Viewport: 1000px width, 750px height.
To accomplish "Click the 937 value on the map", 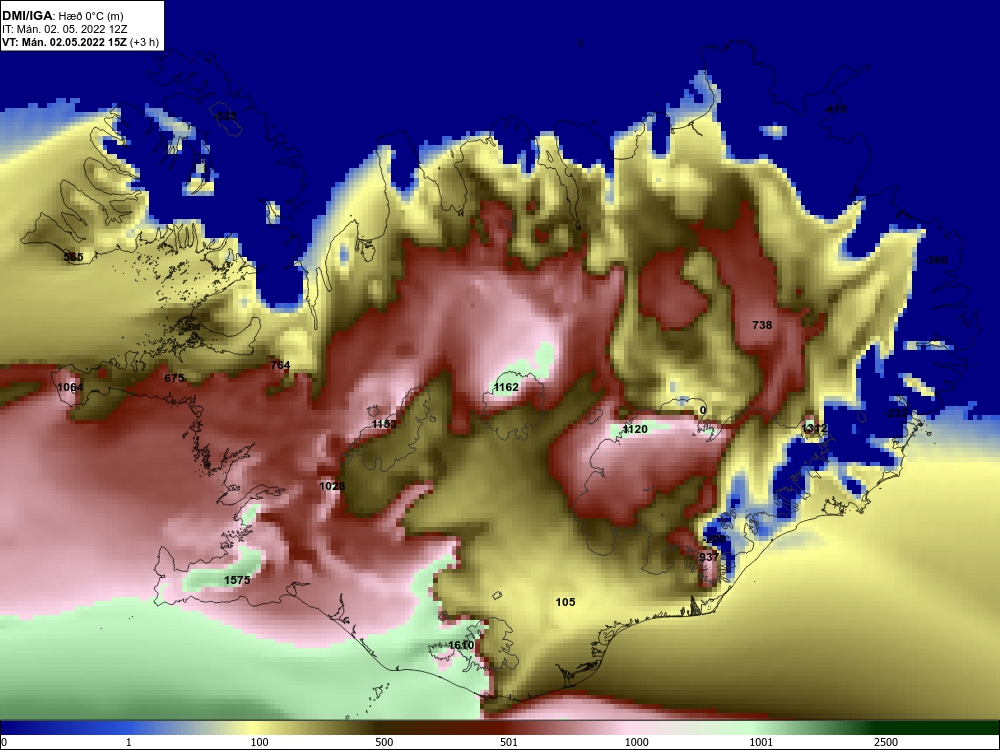I will tap(709, 557).
